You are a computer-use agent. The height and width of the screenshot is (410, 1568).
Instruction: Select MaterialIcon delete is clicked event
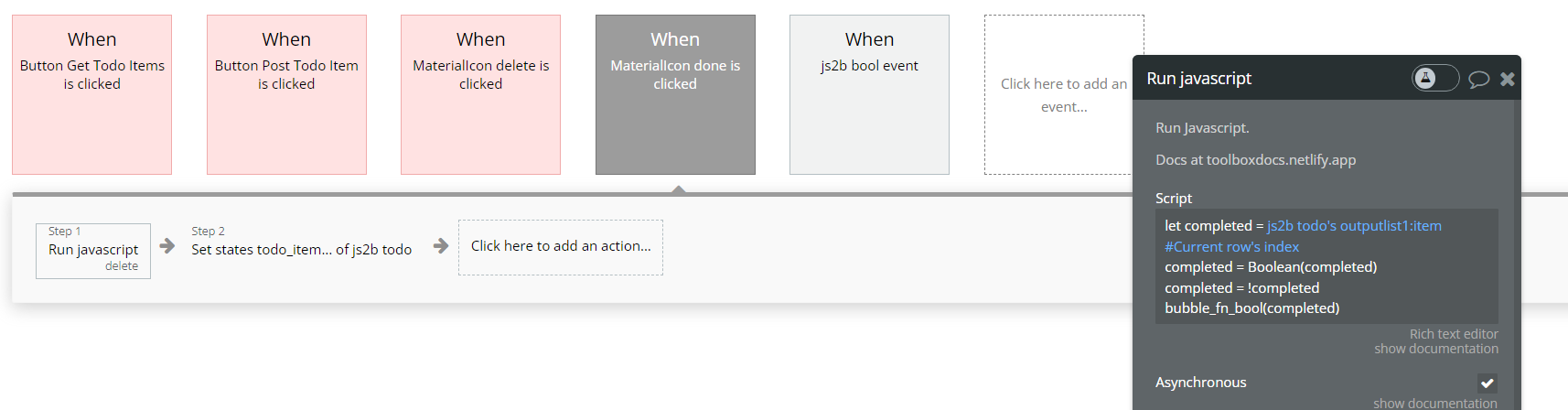[480, 95]
